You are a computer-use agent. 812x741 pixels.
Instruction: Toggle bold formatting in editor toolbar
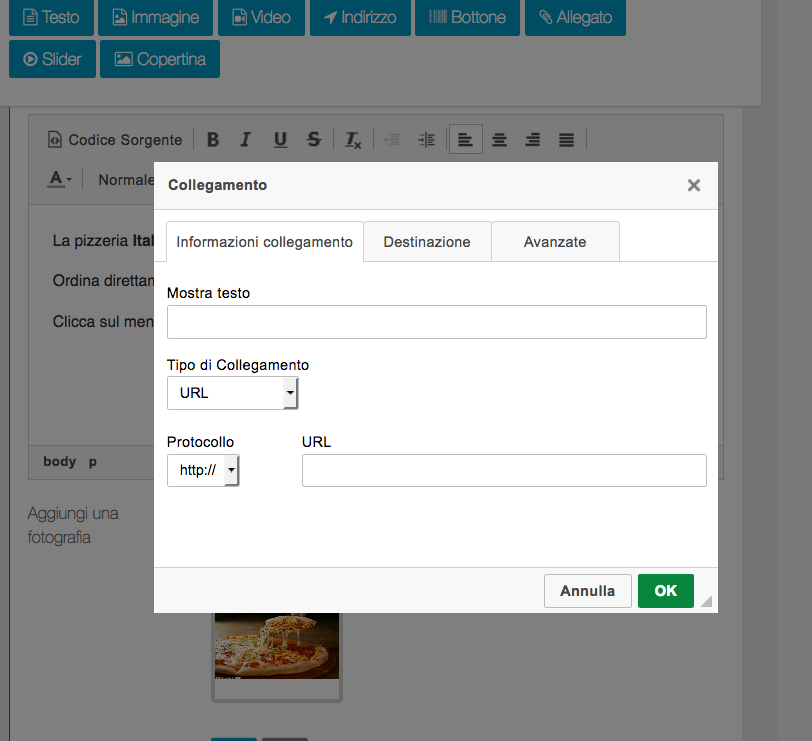point(213,140)
